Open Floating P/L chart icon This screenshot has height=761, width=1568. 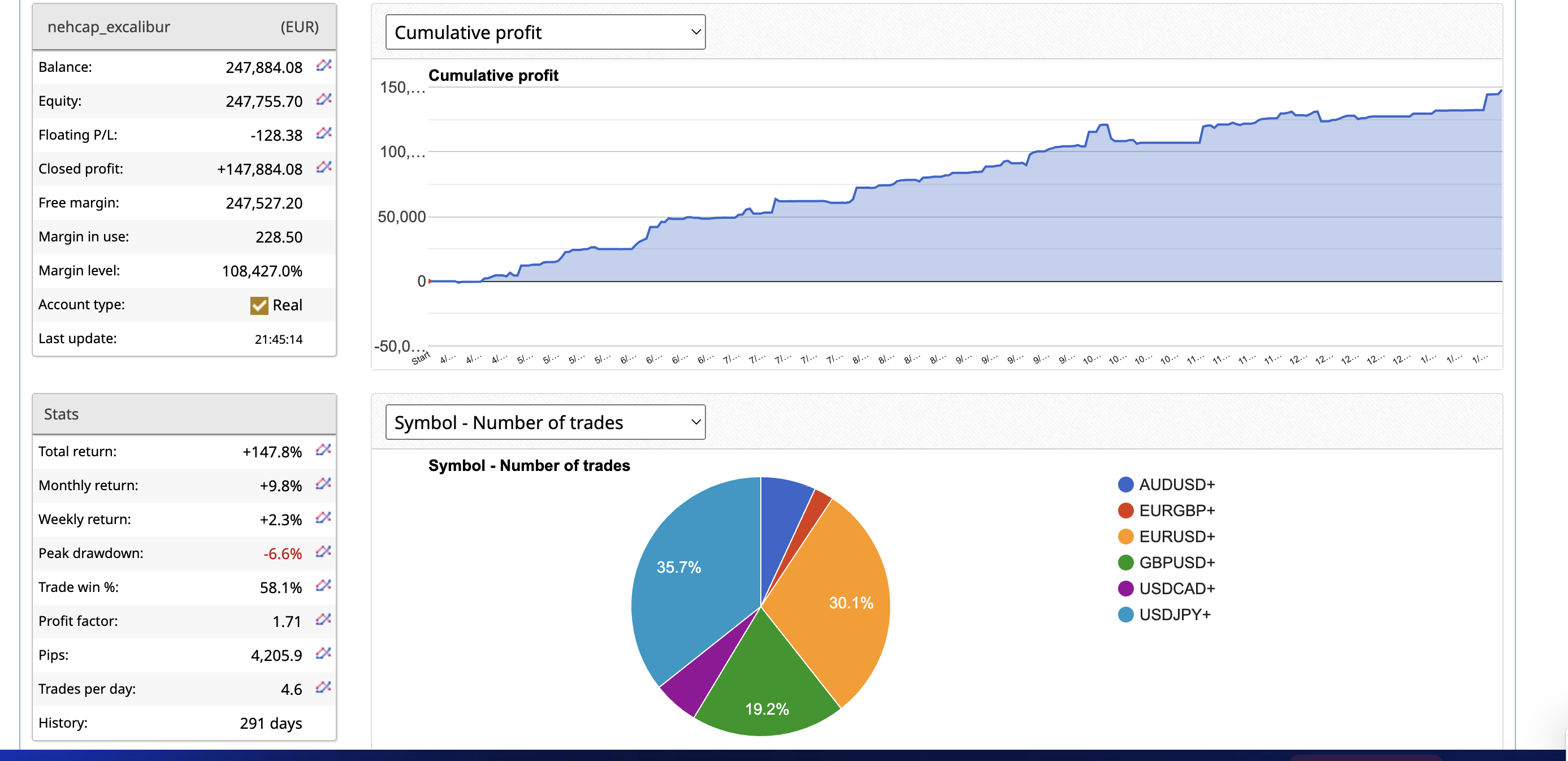click(323, 133)
